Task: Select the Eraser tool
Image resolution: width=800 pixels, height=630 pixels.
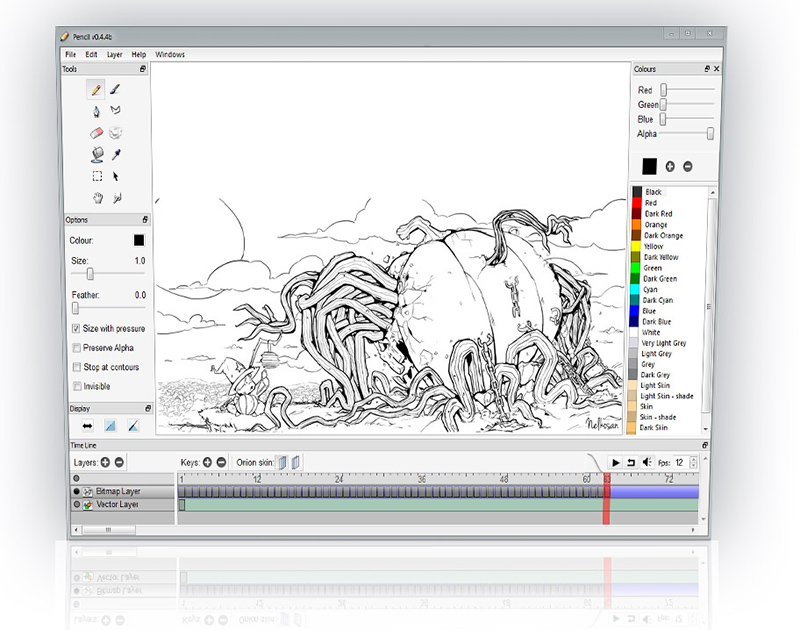Action: 96,133
